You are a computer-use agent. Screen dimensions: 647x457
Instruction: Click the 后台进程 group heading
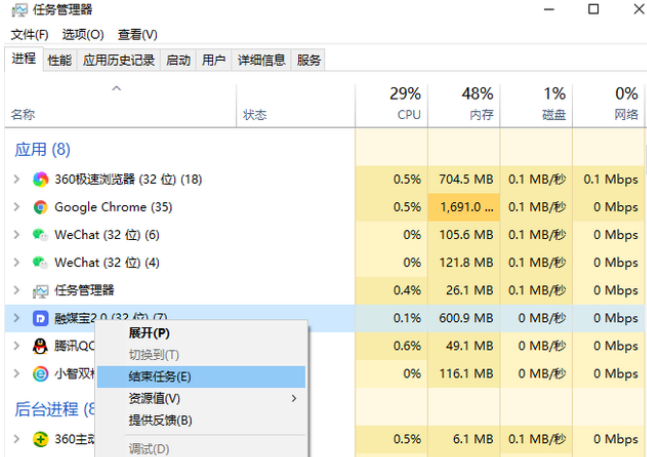coord(55,409)
